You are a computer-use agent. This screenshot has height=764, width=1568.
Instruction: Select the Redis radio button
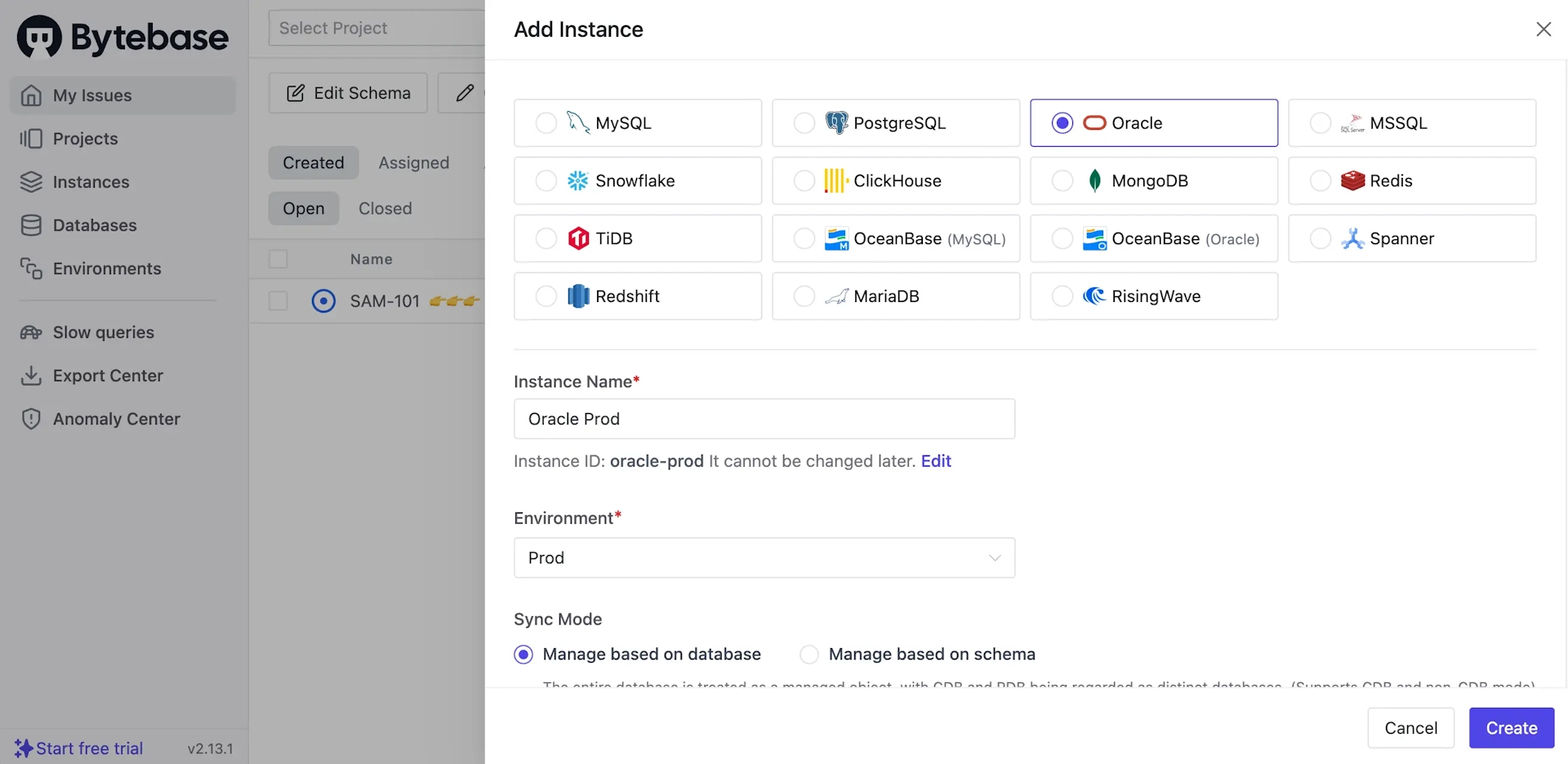1321,181
